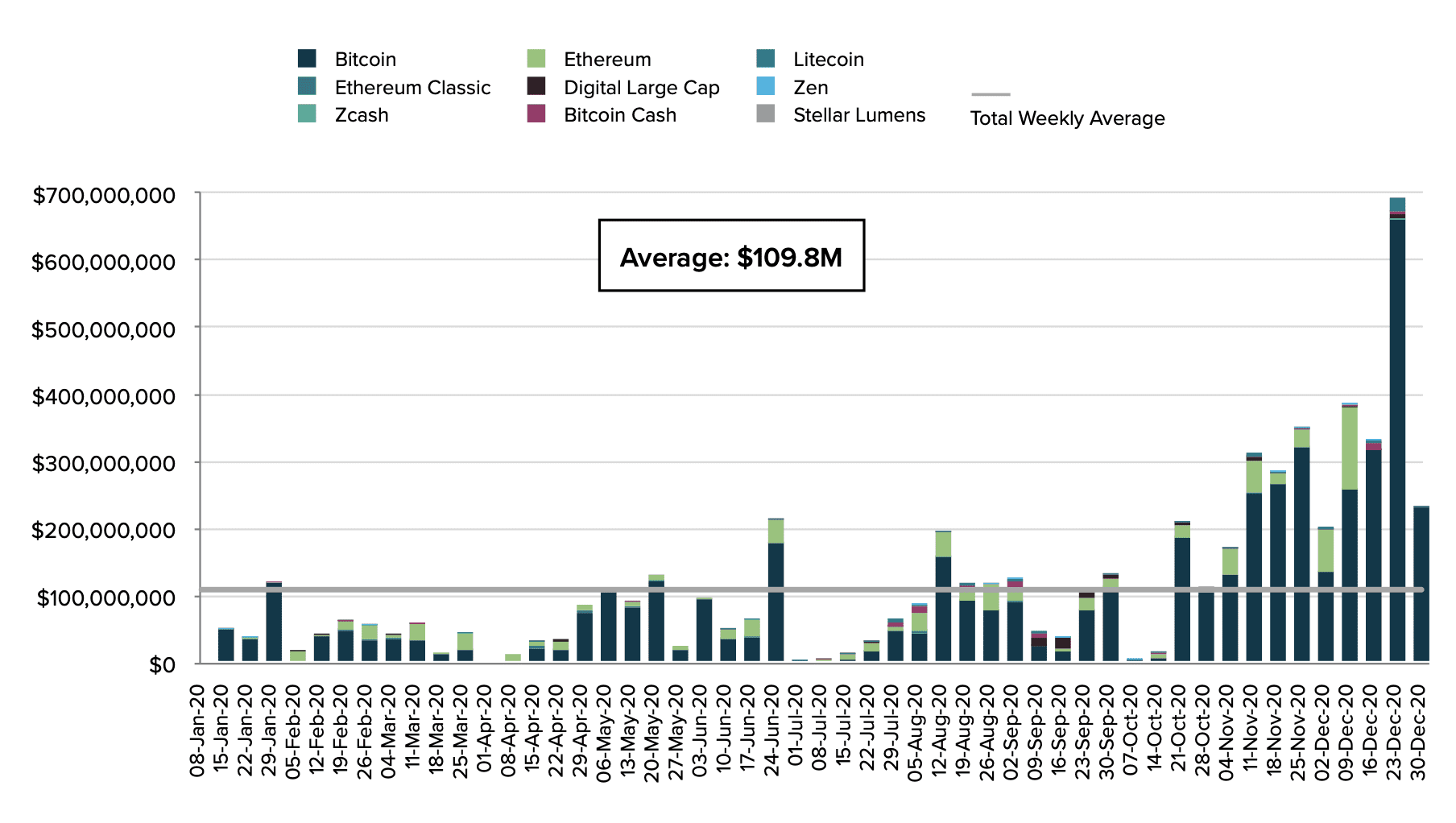Select the Digital Large Cap legend swatch
The width and height of the screenshot is (1456, 823).
[536, 86]
